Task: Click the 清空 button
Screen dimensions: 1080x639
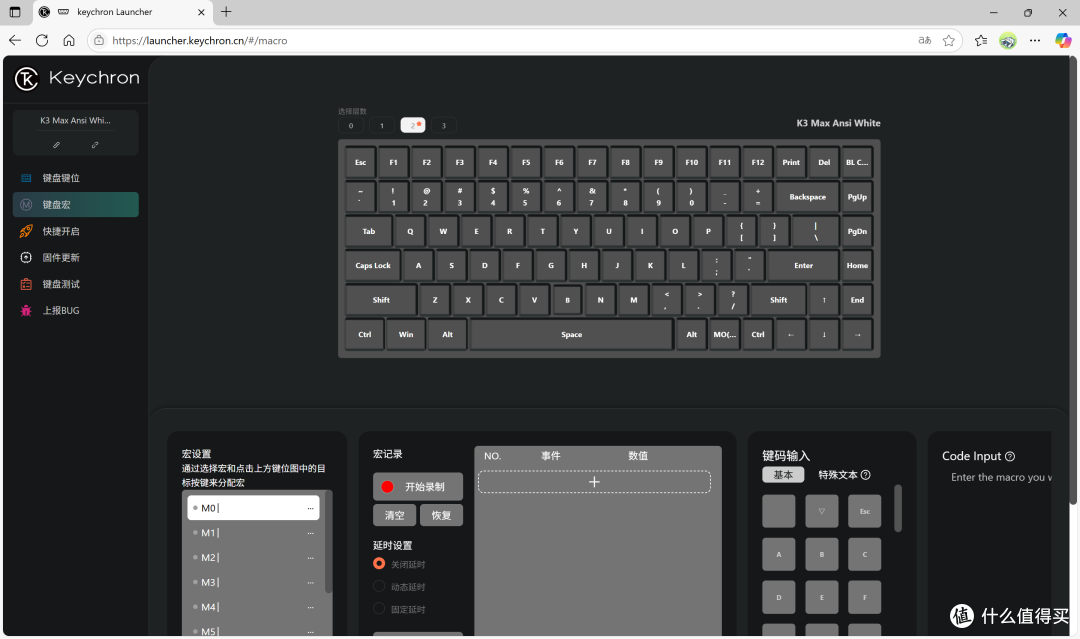Action: [394, 515]
